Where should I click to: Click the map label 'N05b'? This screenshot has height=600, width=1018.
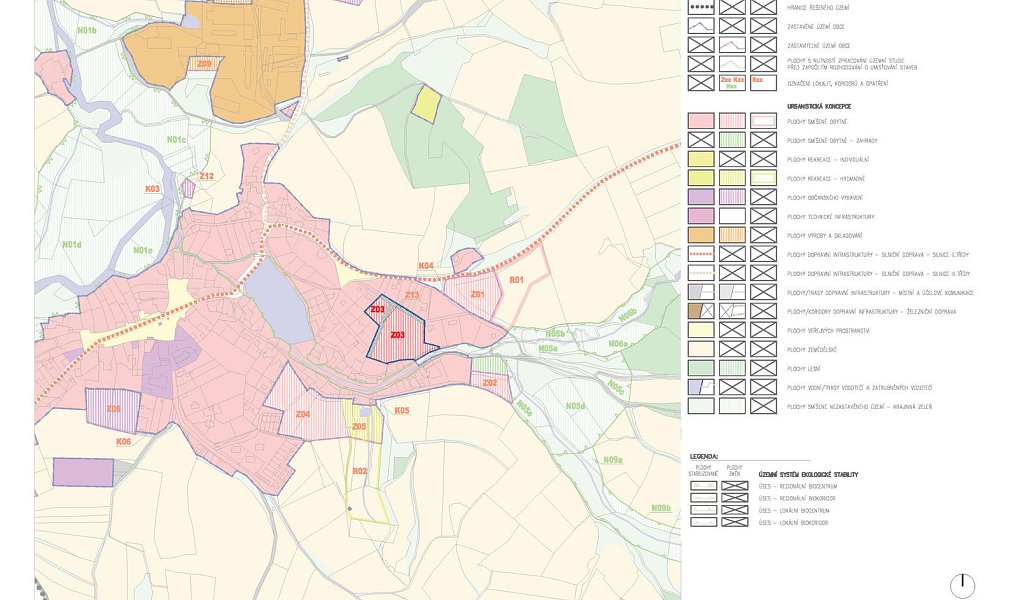click(554, 333)
